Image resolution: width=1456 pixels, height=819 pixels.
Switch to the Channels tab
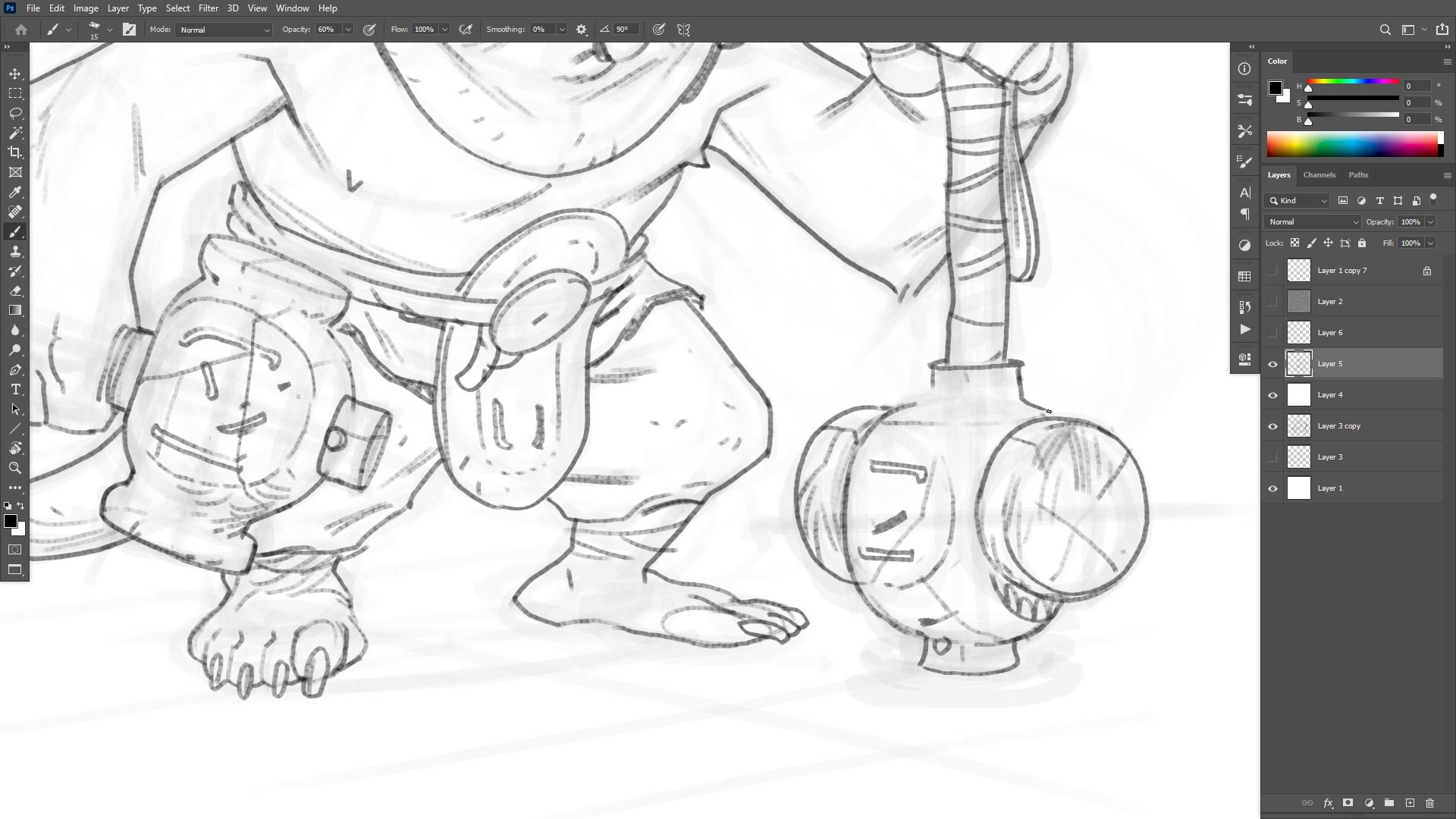(x=1319, y=175)
